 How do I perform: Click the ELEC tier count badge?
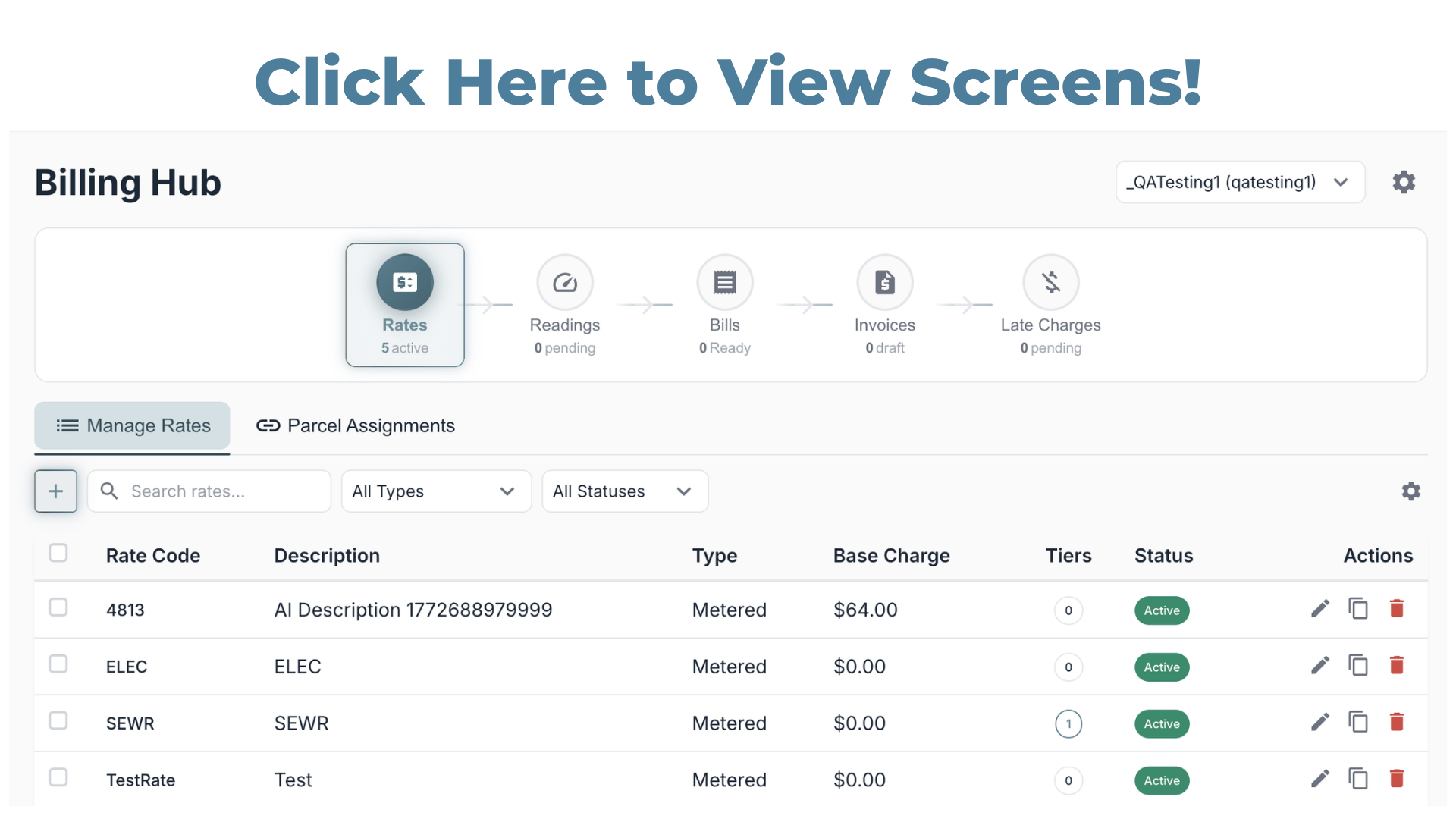[x=1068, y=667]
